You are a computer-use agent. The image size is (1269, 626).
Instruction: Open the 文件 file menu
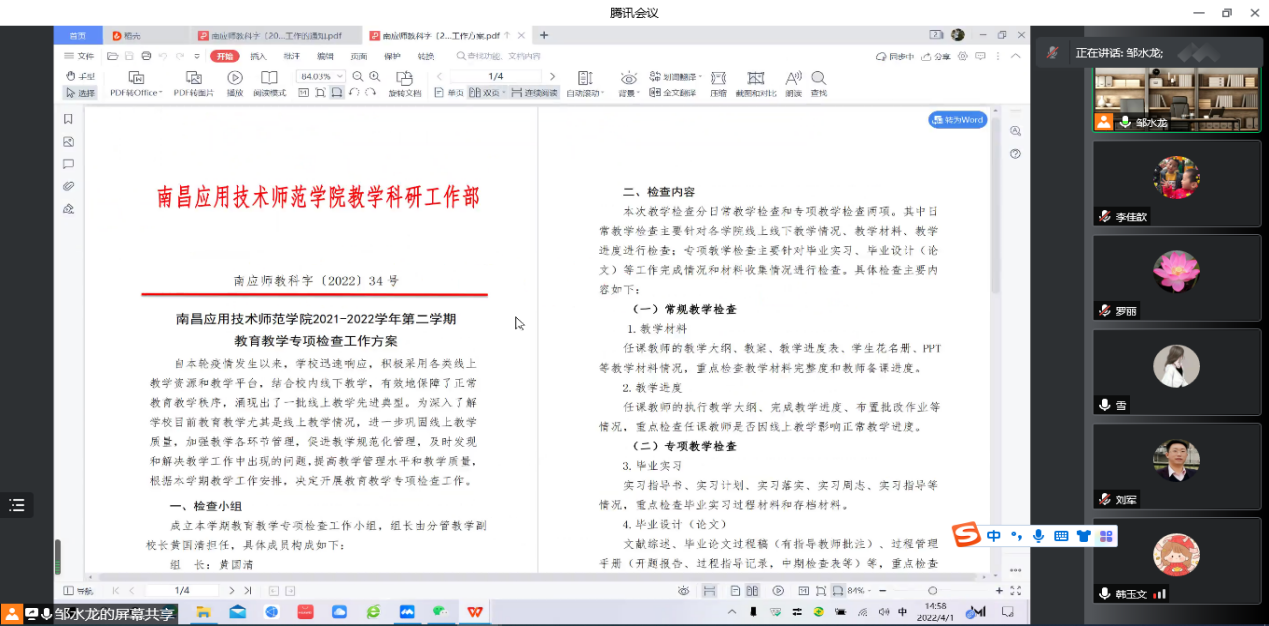[x=80, y=56]
